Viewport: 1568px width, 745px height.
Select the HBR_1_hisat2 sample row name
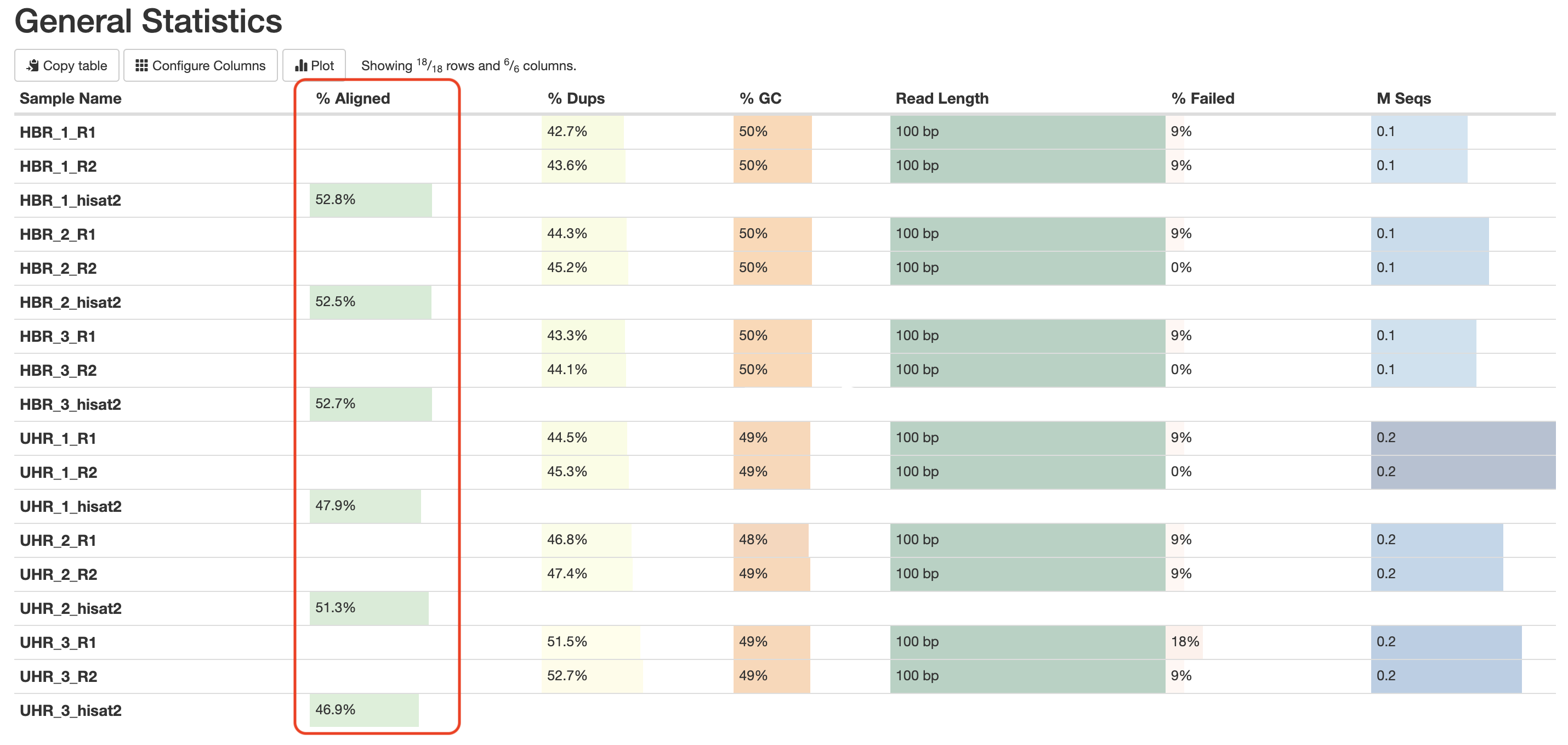coord(70,200)
